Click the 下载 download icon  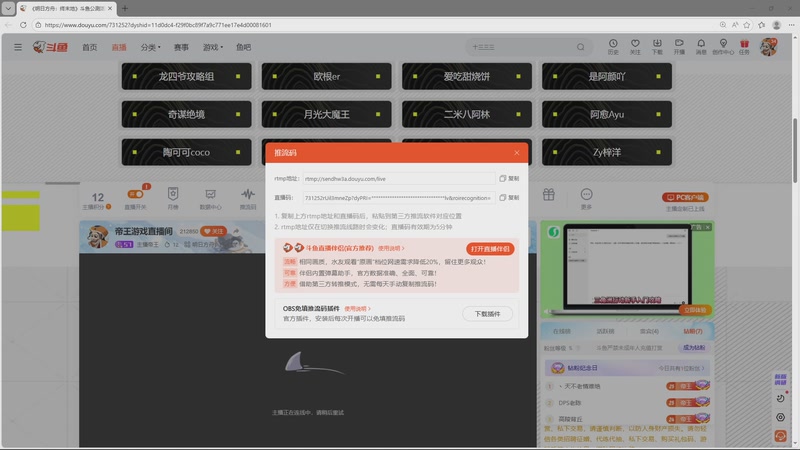tap(657, 47)
